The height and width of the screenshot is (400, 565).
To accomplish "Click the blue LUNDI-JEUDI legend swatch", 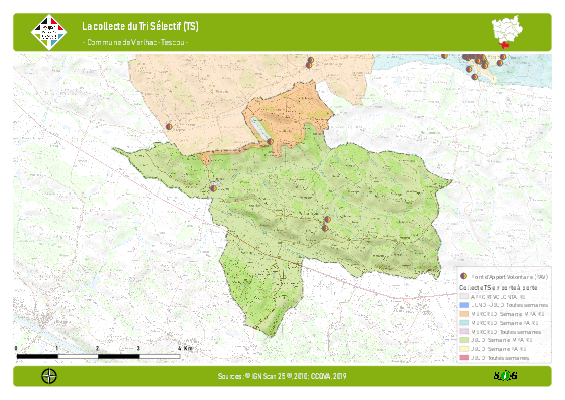I will click(x=464, y=305).
